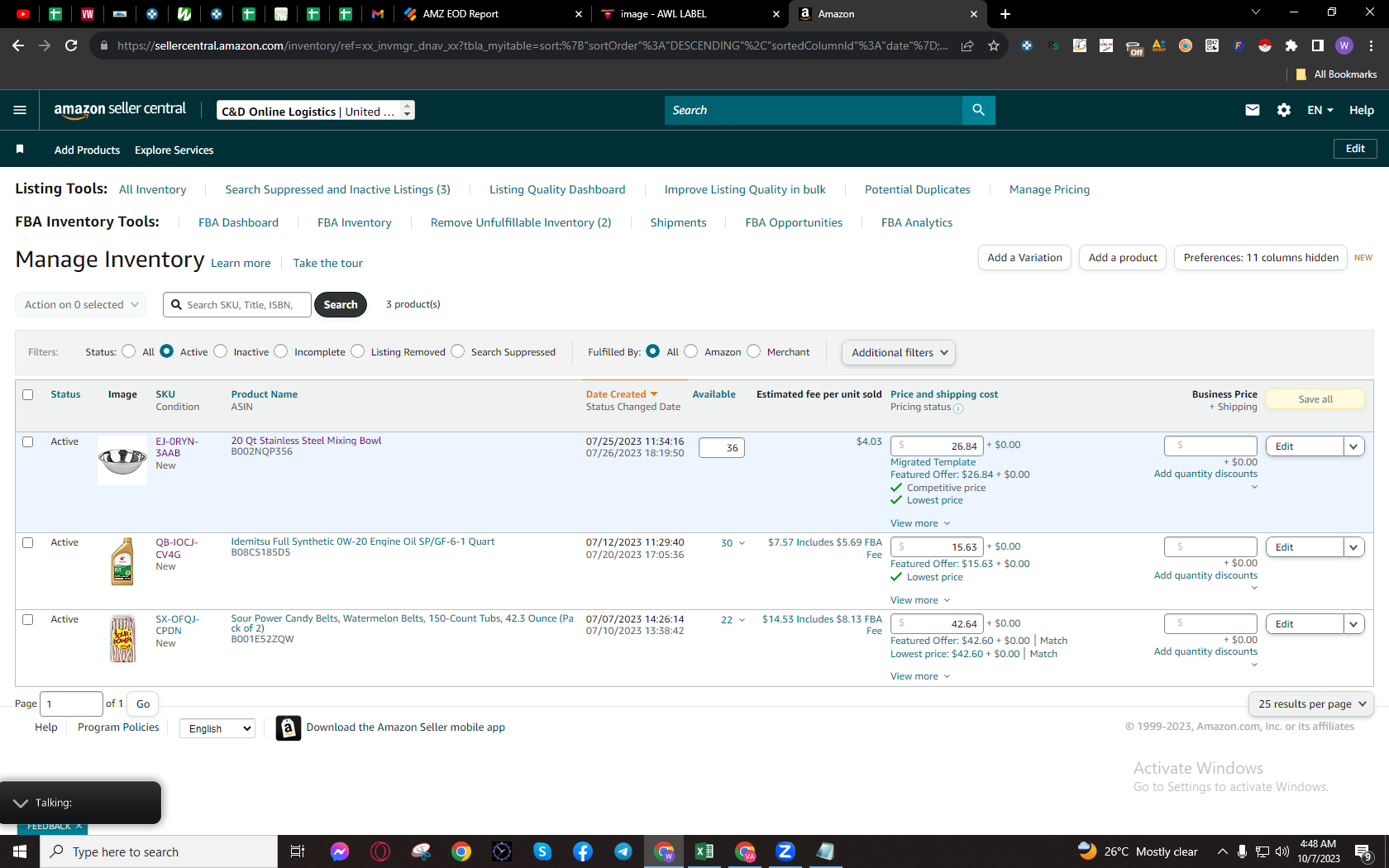Click the Save all button

[1315, 399]
